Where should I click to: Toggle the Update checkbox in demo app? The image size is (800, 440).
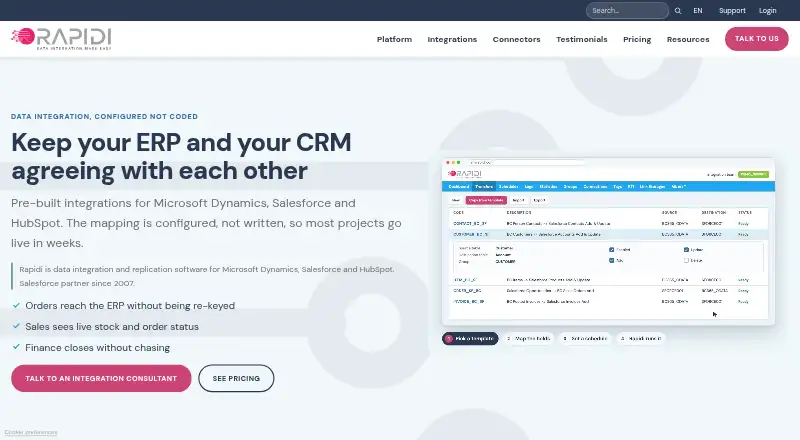[686, 250]
